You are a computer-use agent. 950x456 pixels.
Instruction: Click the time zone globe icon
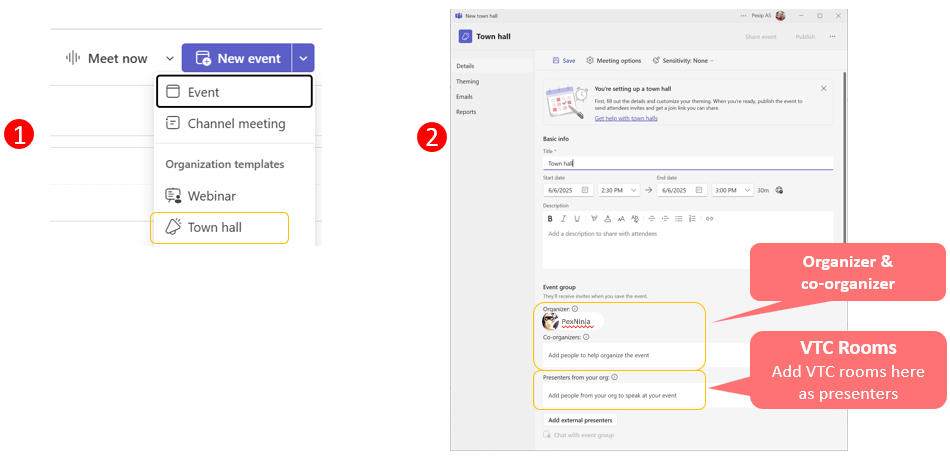tap(779, 190)
